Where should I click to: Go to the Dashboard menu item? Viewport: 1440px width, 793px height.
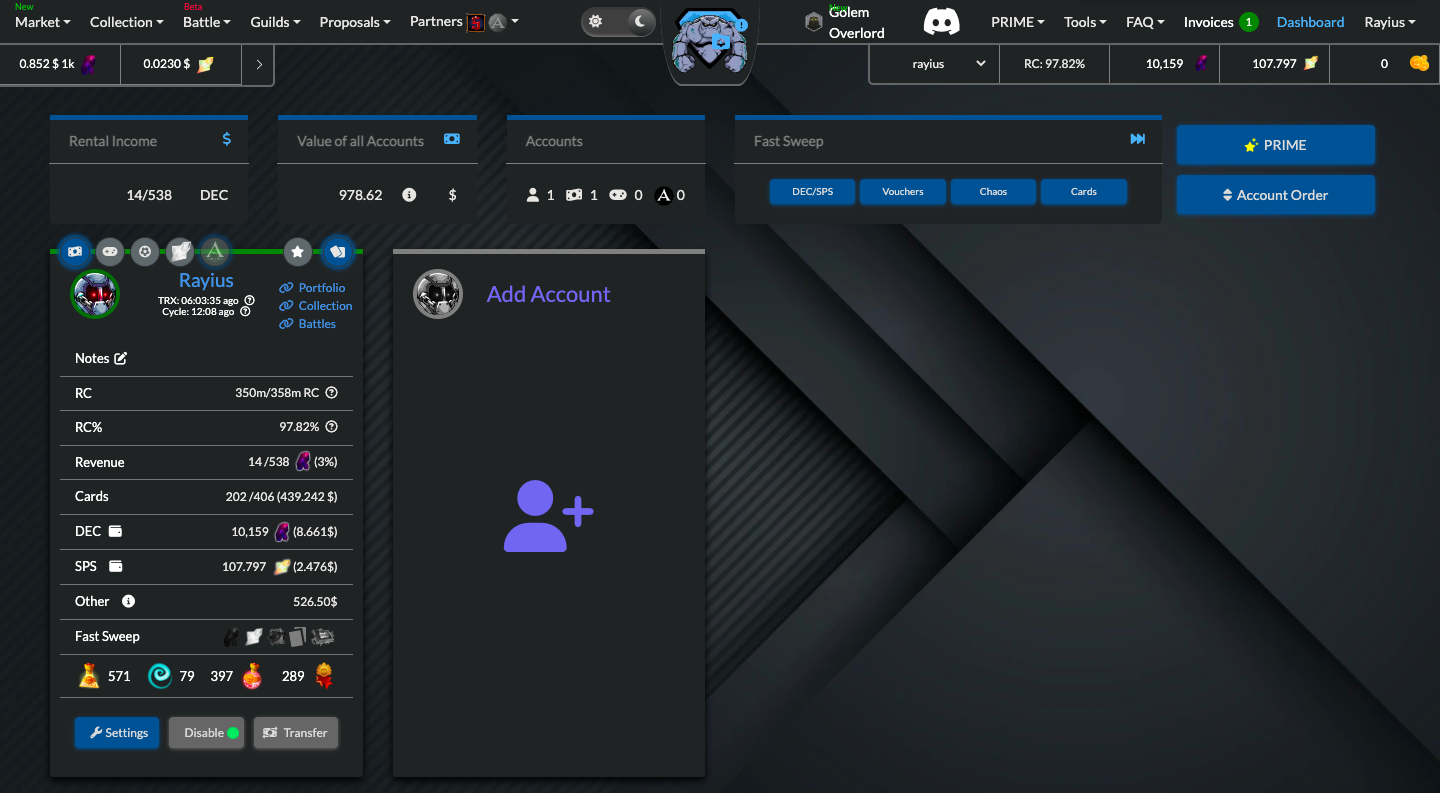coord(1310,22)
